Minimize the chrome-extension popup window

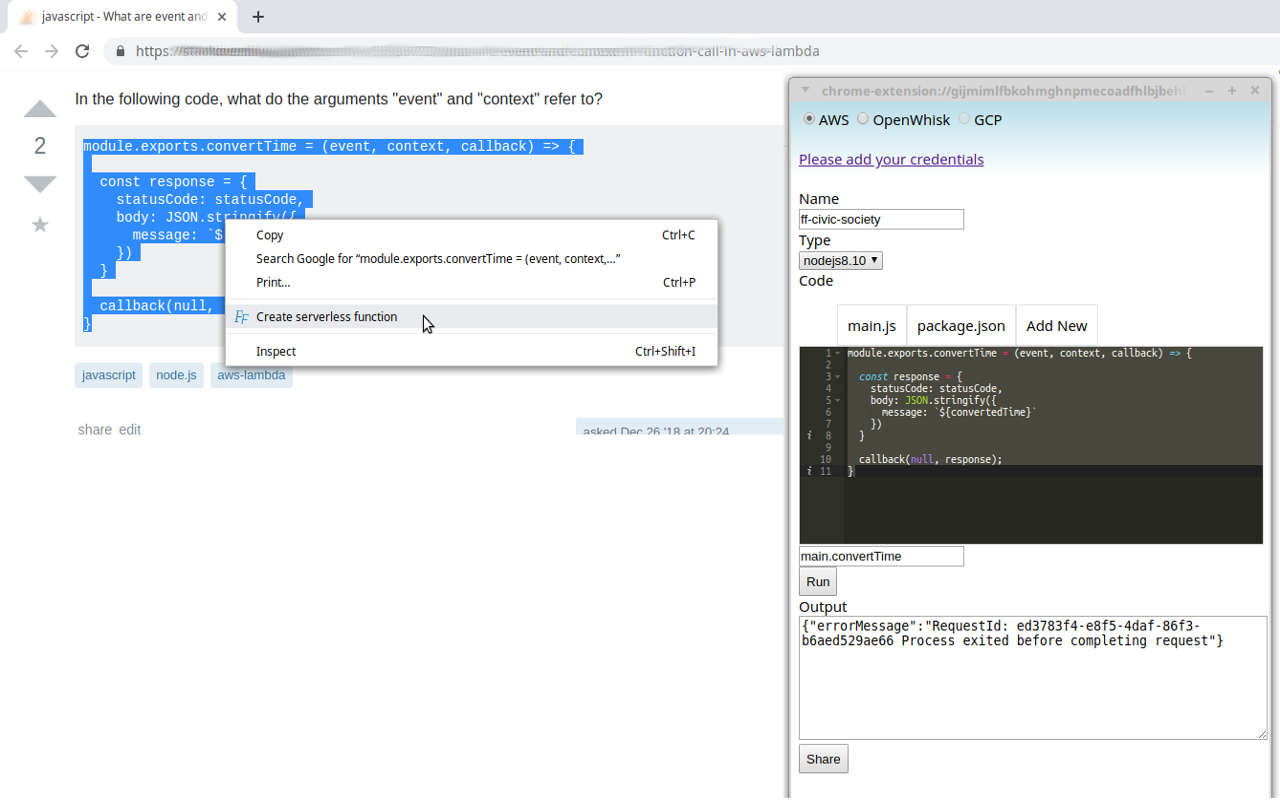(1209, 91)
